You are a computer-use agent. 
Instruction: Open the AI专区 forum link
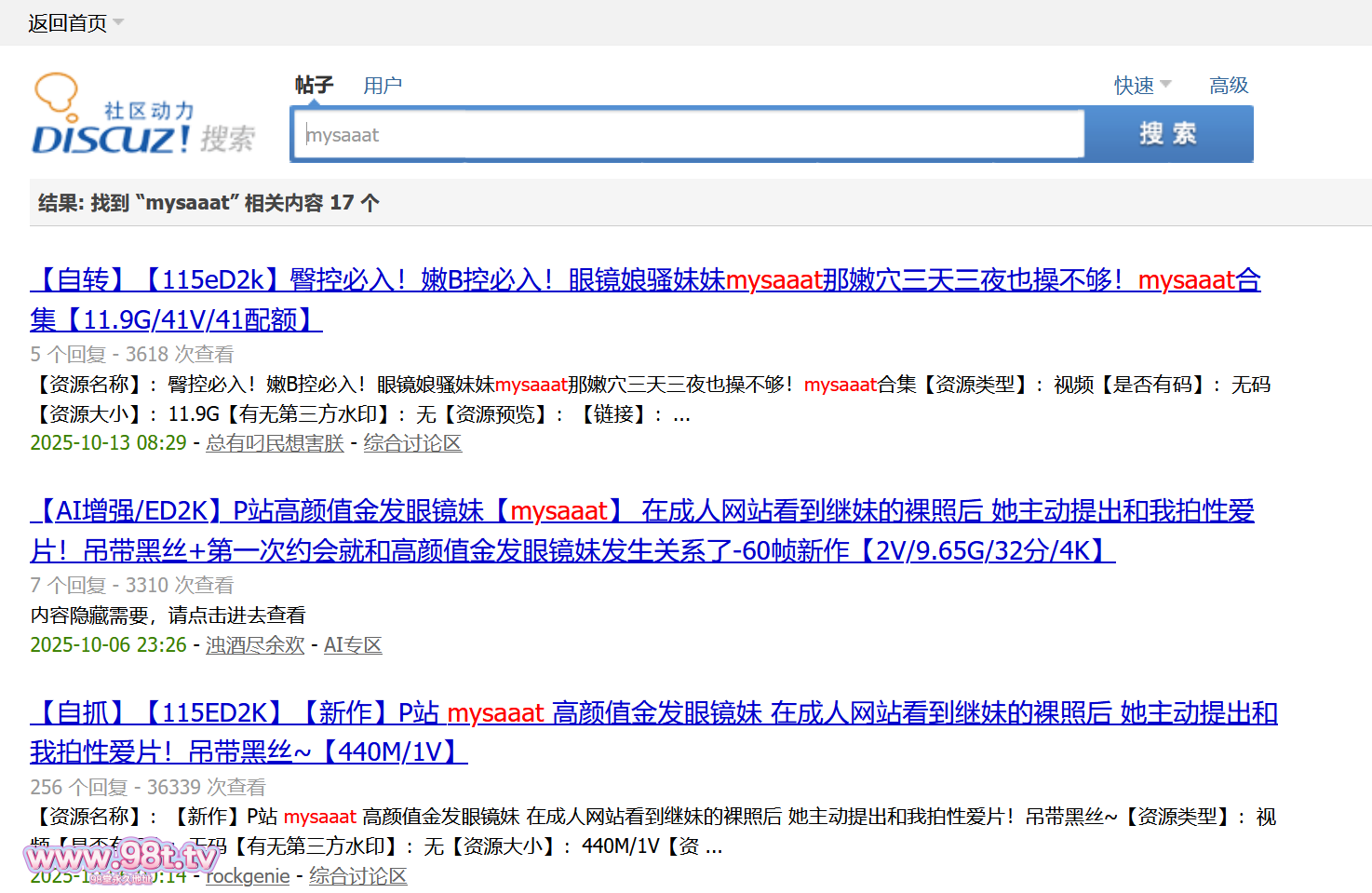click(353, 645)
